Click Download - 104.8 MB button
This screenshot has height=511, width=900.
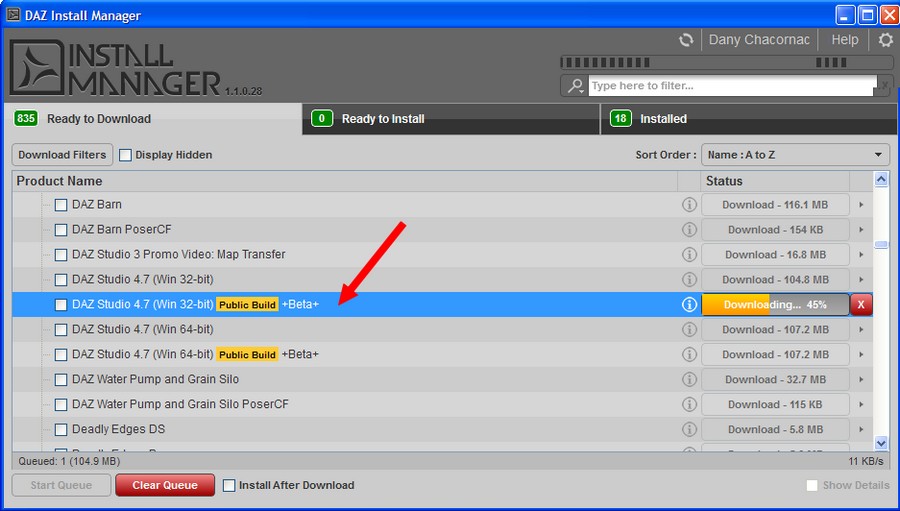click(x=775, y=280)
